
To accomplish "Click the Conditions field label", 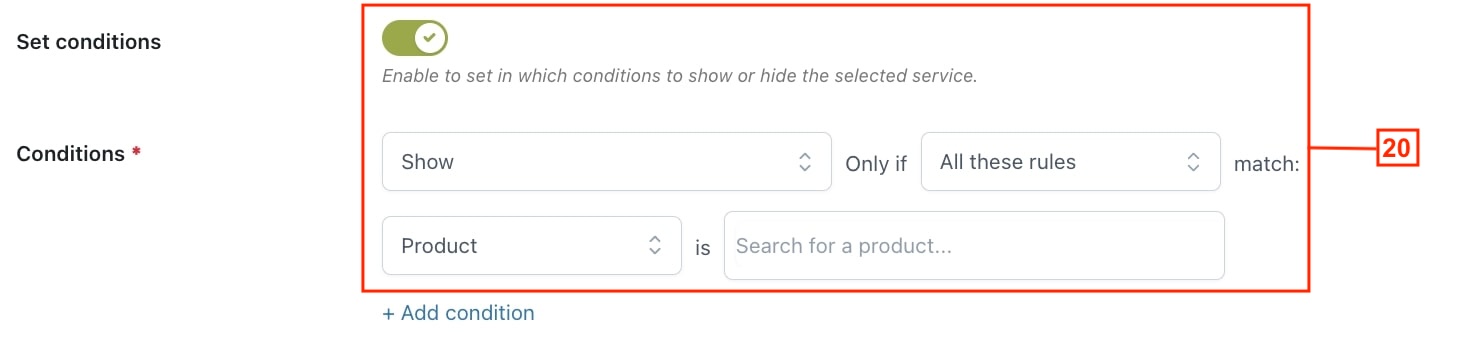I will click(71, 154).
